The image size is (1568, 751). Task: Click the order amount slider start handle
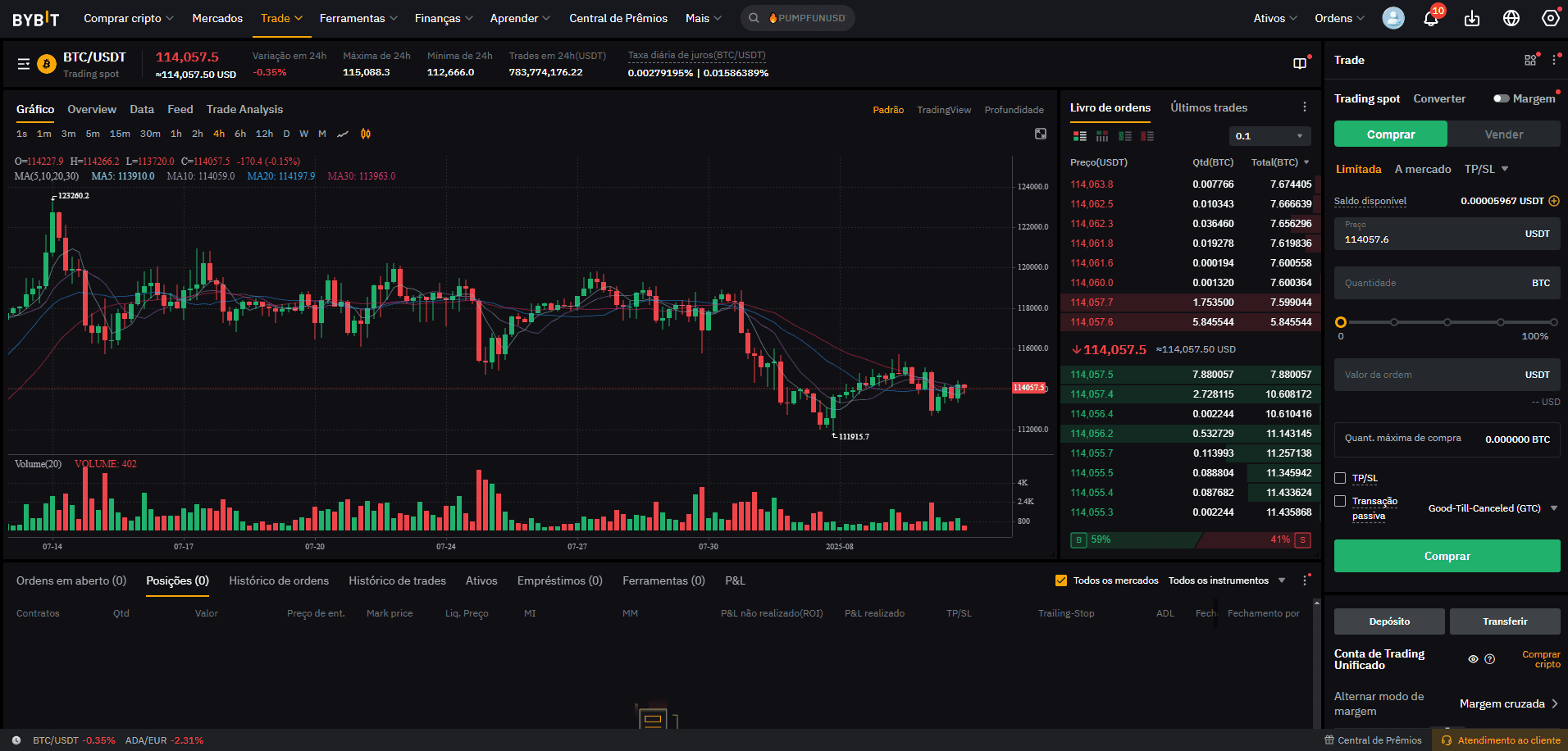pos(1341,322)
